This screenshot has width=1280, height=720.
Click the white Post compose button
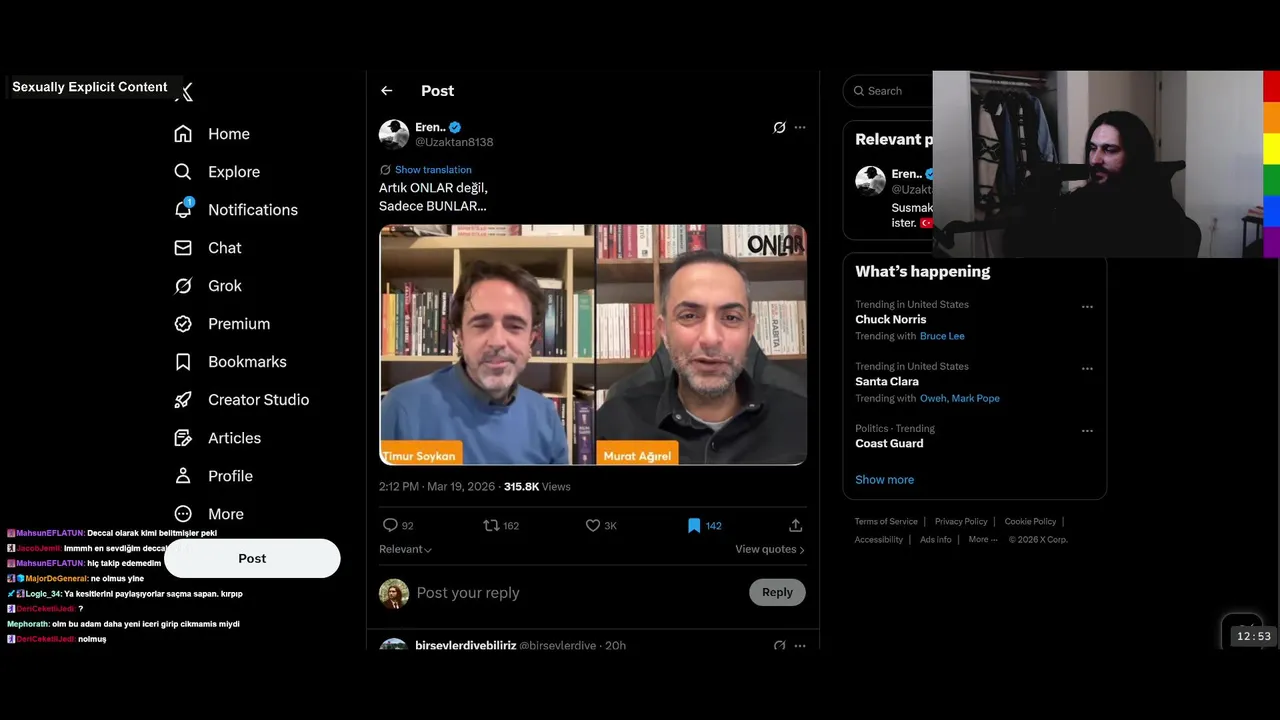pyautogui.click(x=252, y=559)
